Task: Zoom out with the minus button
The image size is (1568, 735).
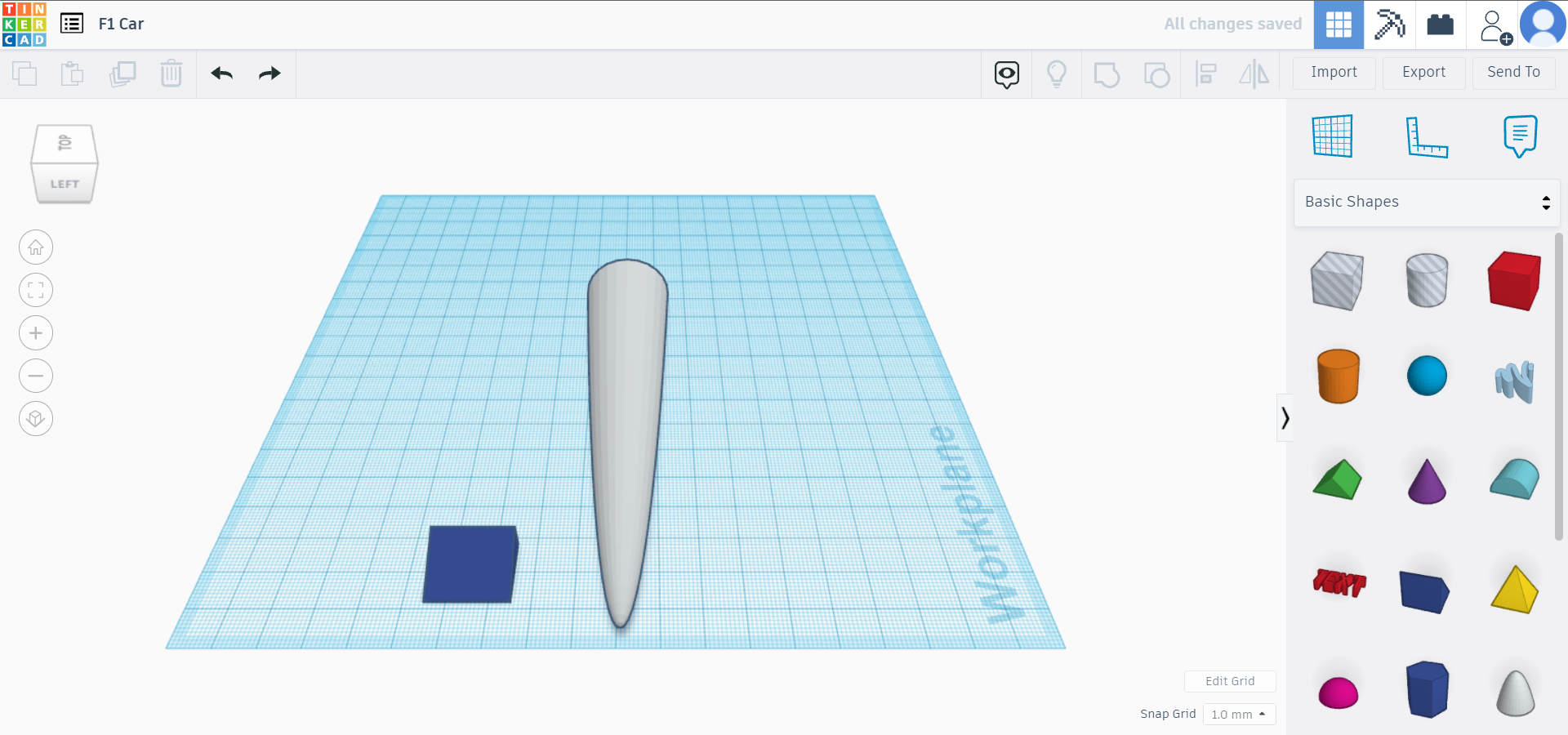Action: (x=36, y=376)
